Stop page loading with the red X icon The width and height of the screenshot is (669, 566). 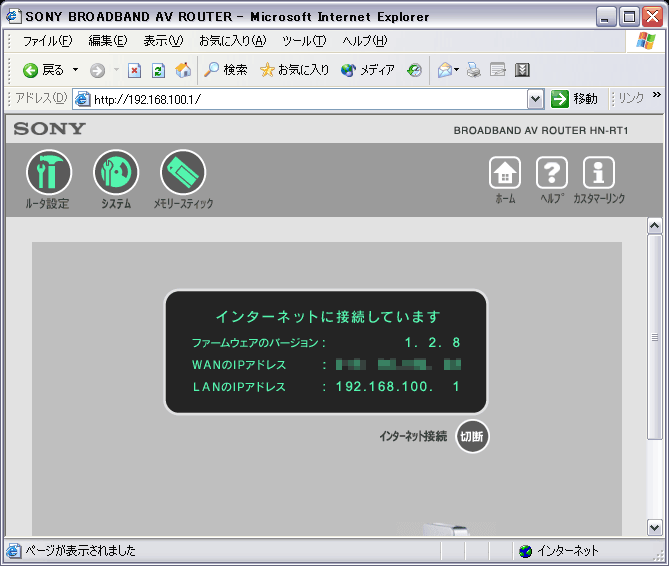coord(134,70)
